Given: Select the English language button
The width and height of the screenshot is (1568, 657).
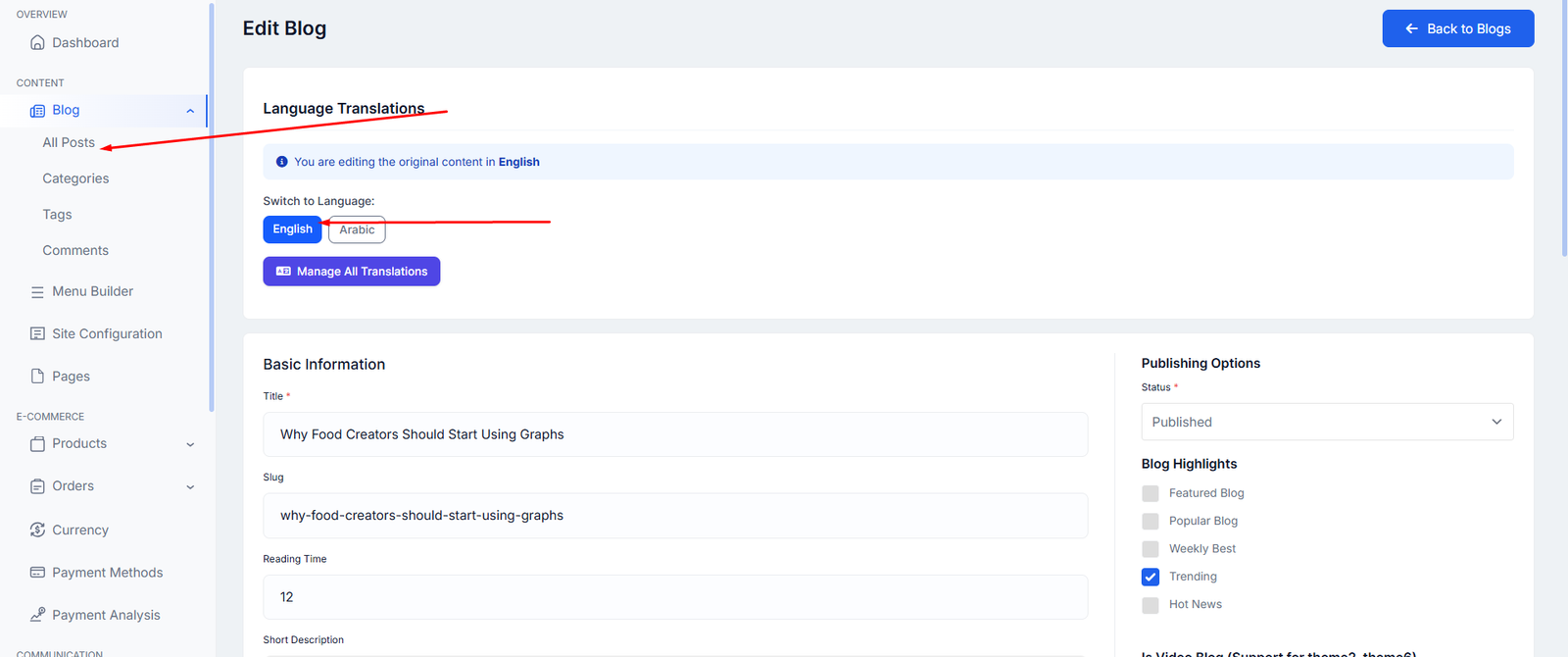Looking at the screenshot, I should (292, 229).
